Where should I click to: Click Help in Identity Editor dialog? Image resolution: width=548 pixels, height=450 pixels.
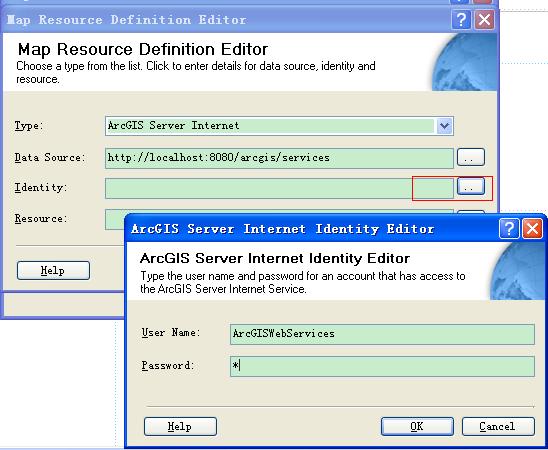tap(180, 426)
